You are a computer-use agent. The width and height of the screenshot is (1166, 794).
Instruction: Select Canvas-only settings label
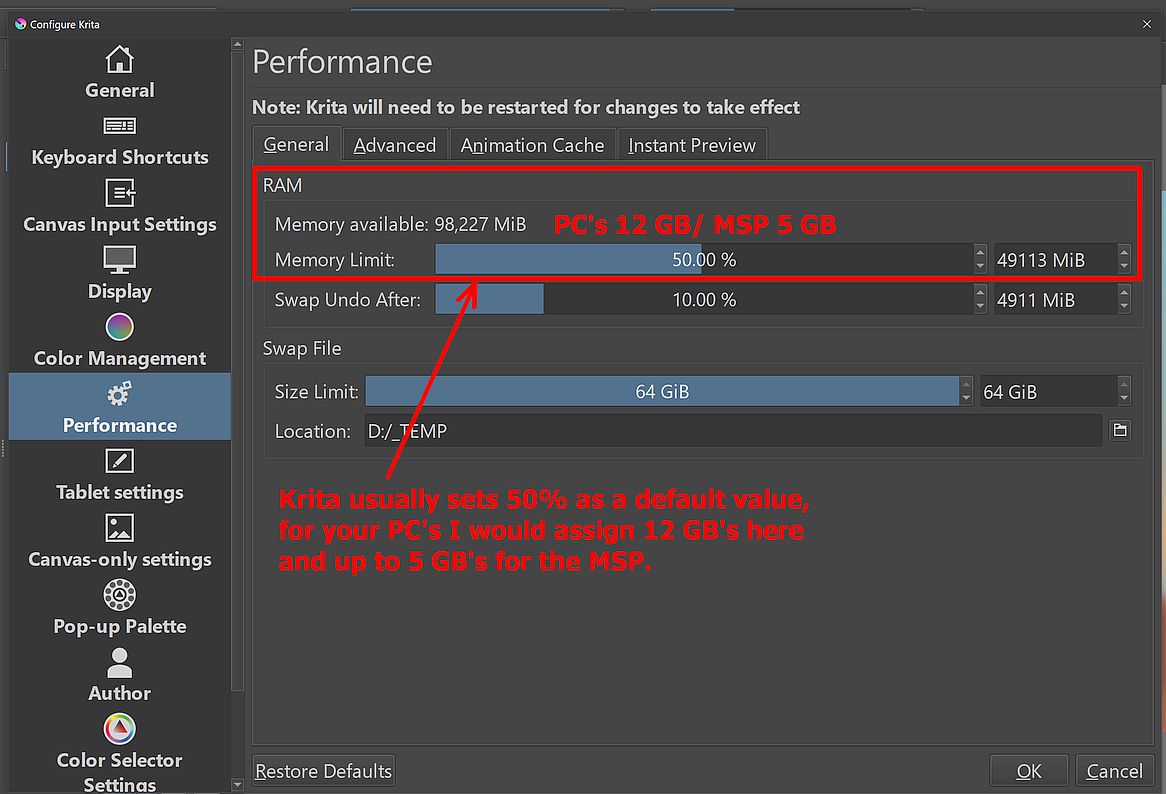(x=119, y=559)
